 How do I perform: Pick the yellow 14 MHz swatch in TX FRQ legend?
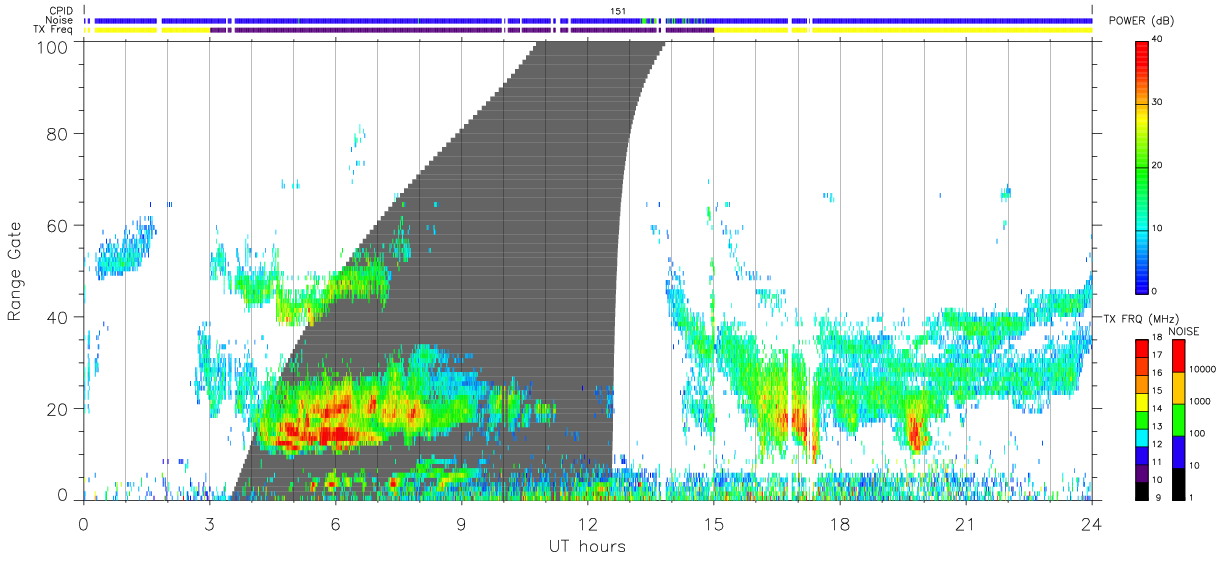[x=1143, y=402]
